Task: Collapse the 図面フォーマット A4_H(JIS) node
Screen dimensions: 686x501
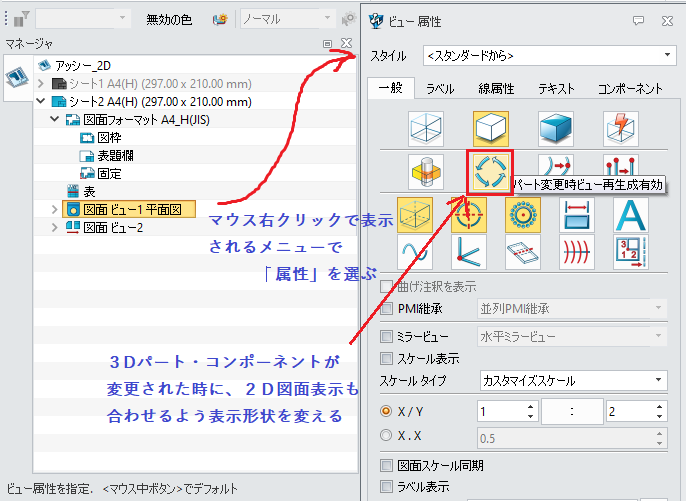Action: pos(55,119)
